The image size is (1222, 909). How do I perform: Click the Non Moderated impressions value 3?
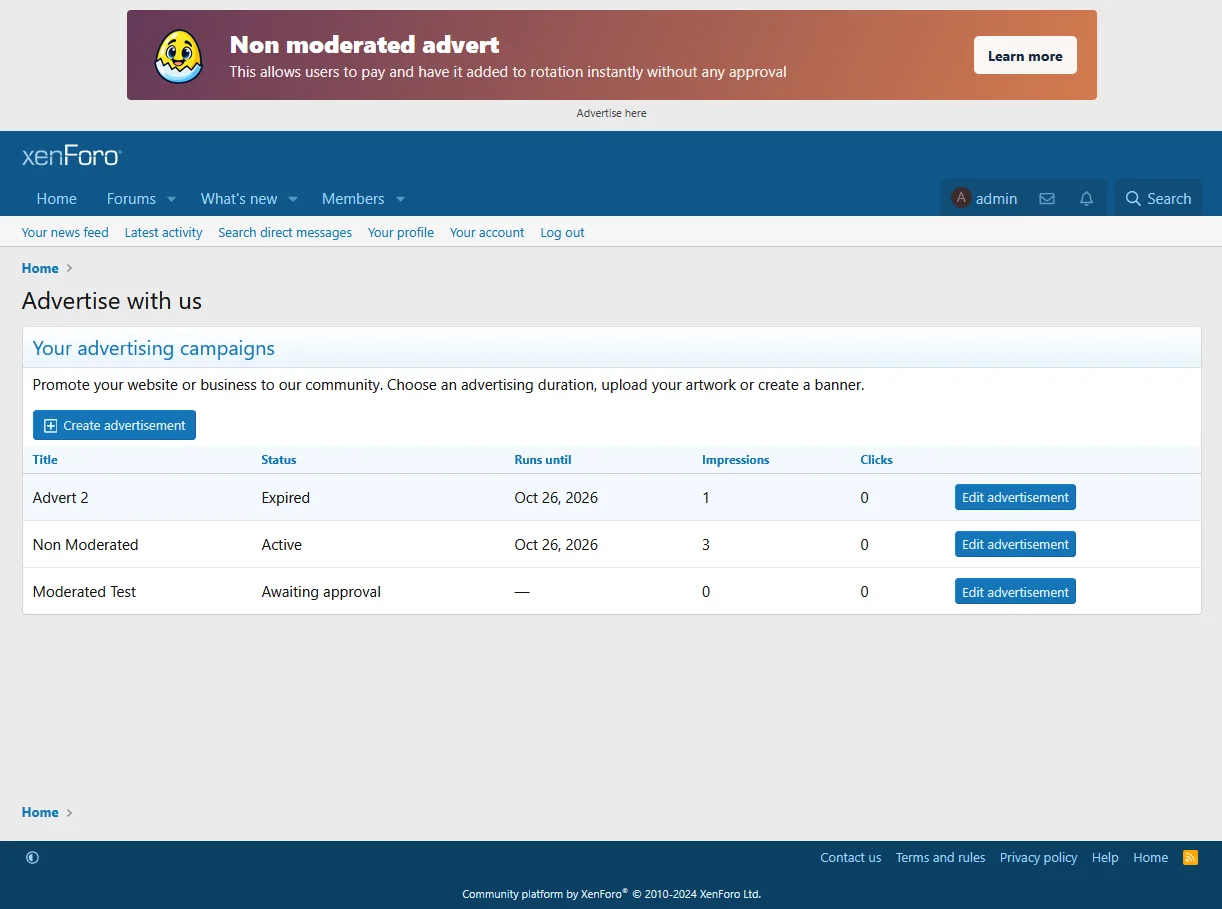point(706,544)
